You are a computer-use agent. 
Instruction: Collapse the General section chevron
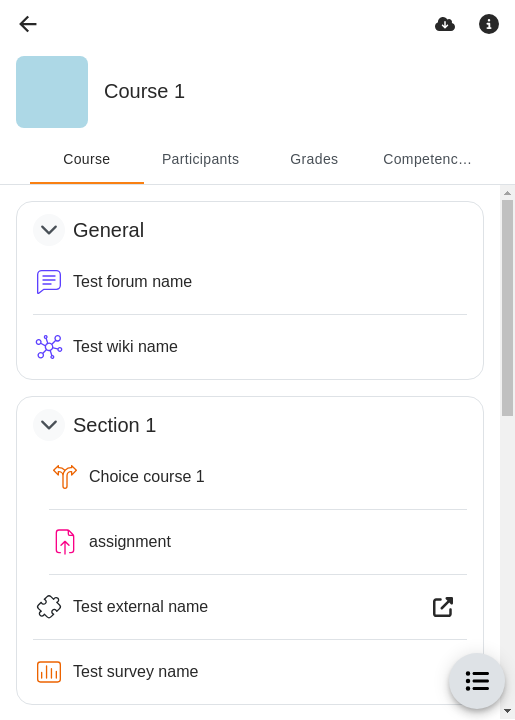point(49,230)
